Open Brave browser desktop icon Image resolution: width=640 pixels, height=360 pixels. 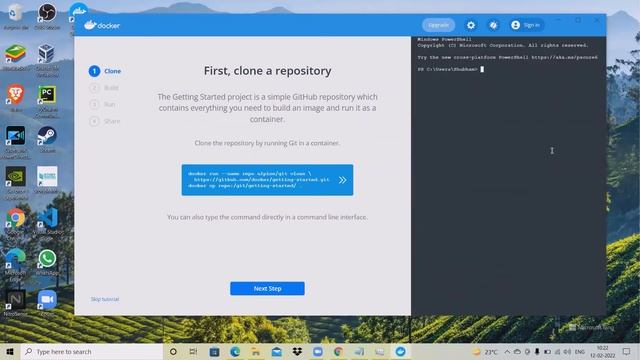(16, 98)
